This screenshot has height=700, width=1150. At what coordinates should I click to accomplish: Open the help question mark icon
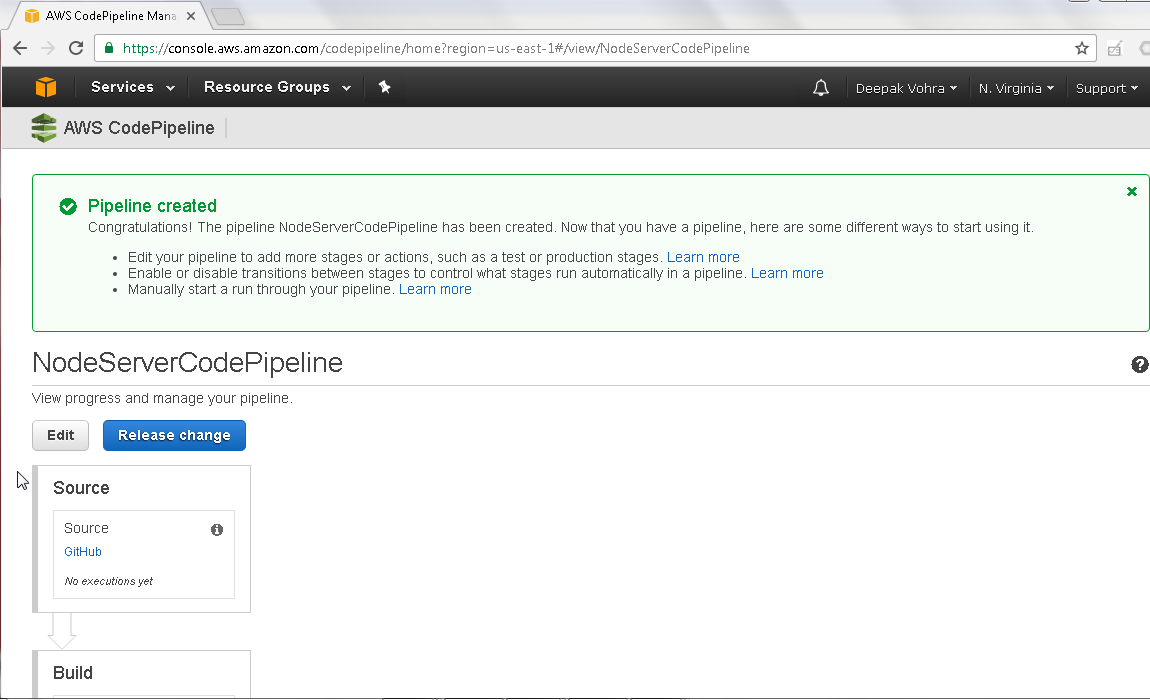[x=1140, y=365]
